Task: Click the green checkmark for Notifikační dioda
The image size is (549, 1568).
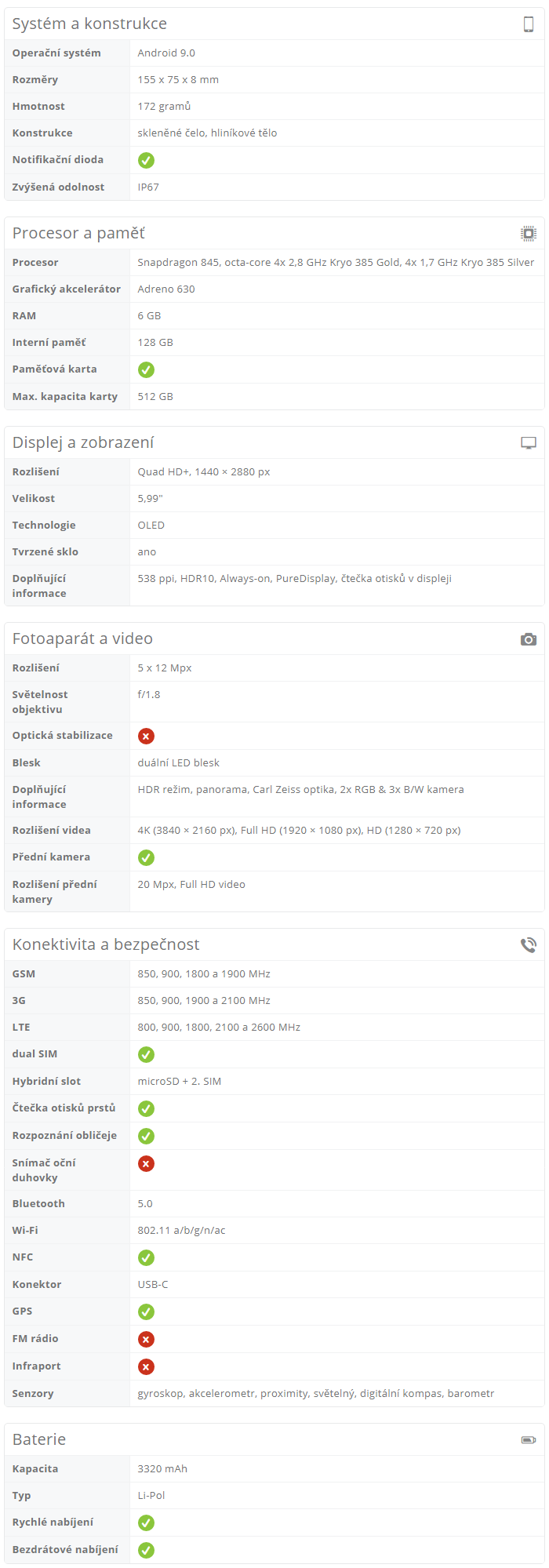Action: tap(146, 160)
